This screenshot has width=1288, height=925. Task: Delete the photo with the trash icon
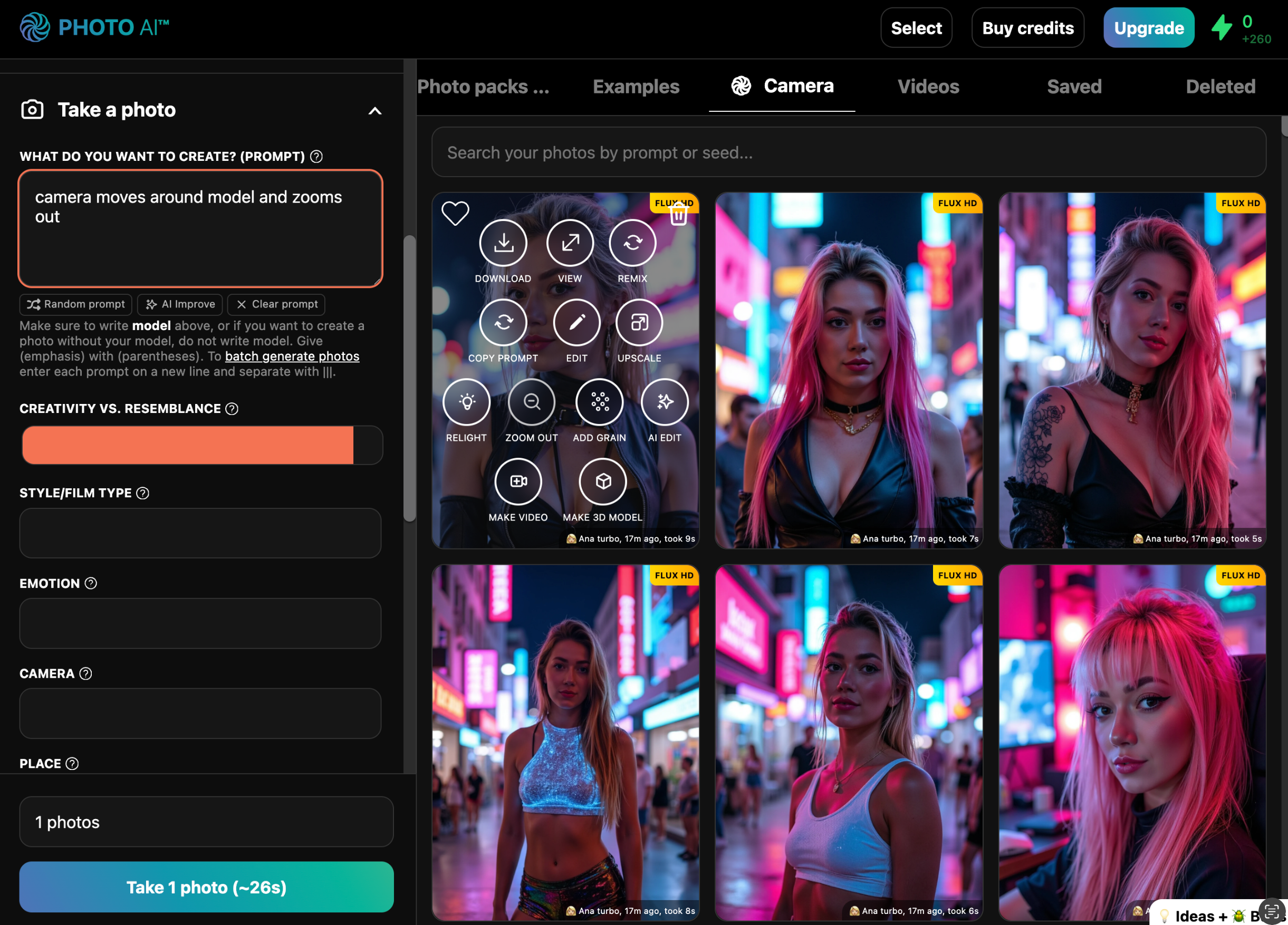pyautogui.click(x=678, y=215)
